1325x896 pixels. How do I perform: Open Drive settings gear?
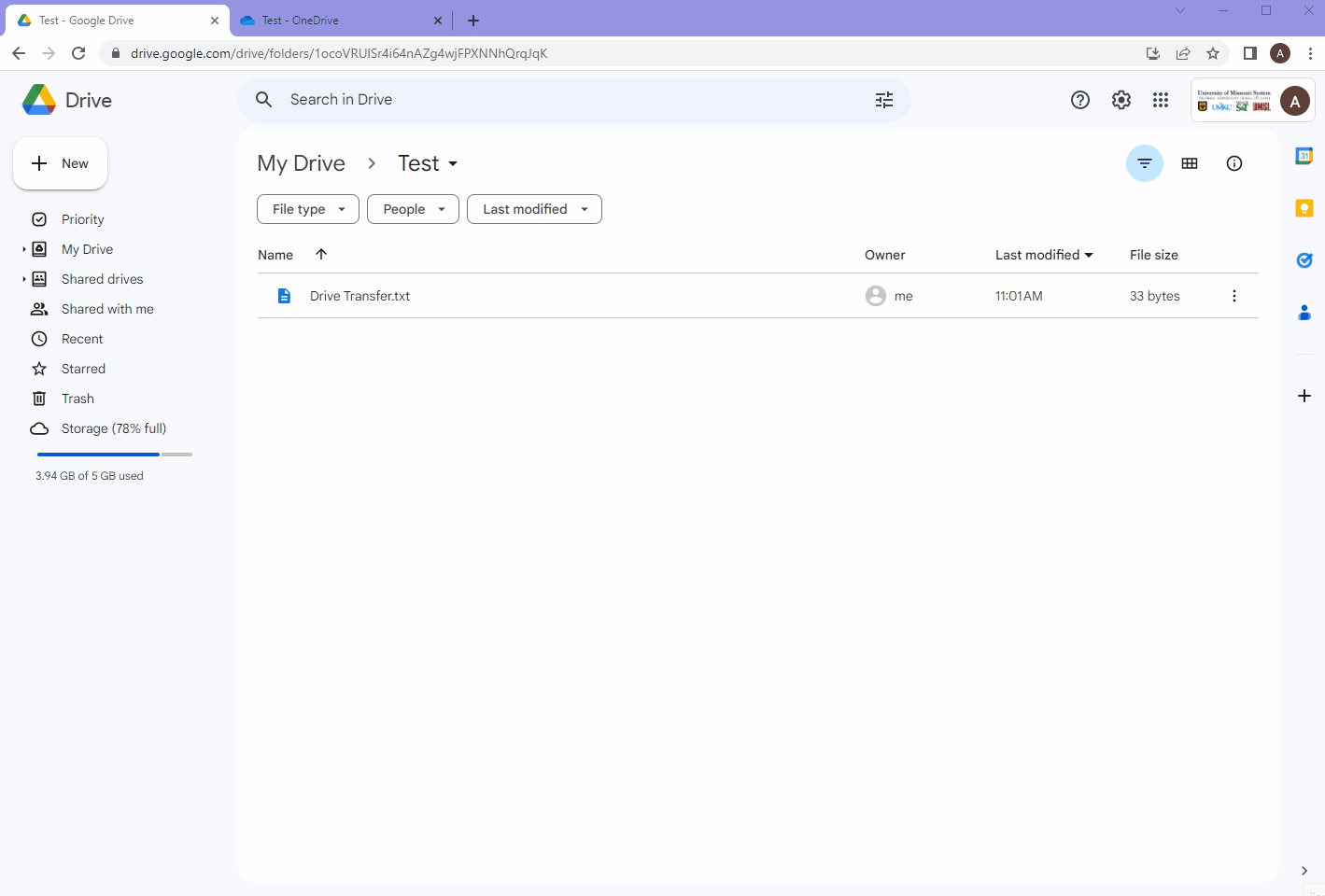(1121, 99)
